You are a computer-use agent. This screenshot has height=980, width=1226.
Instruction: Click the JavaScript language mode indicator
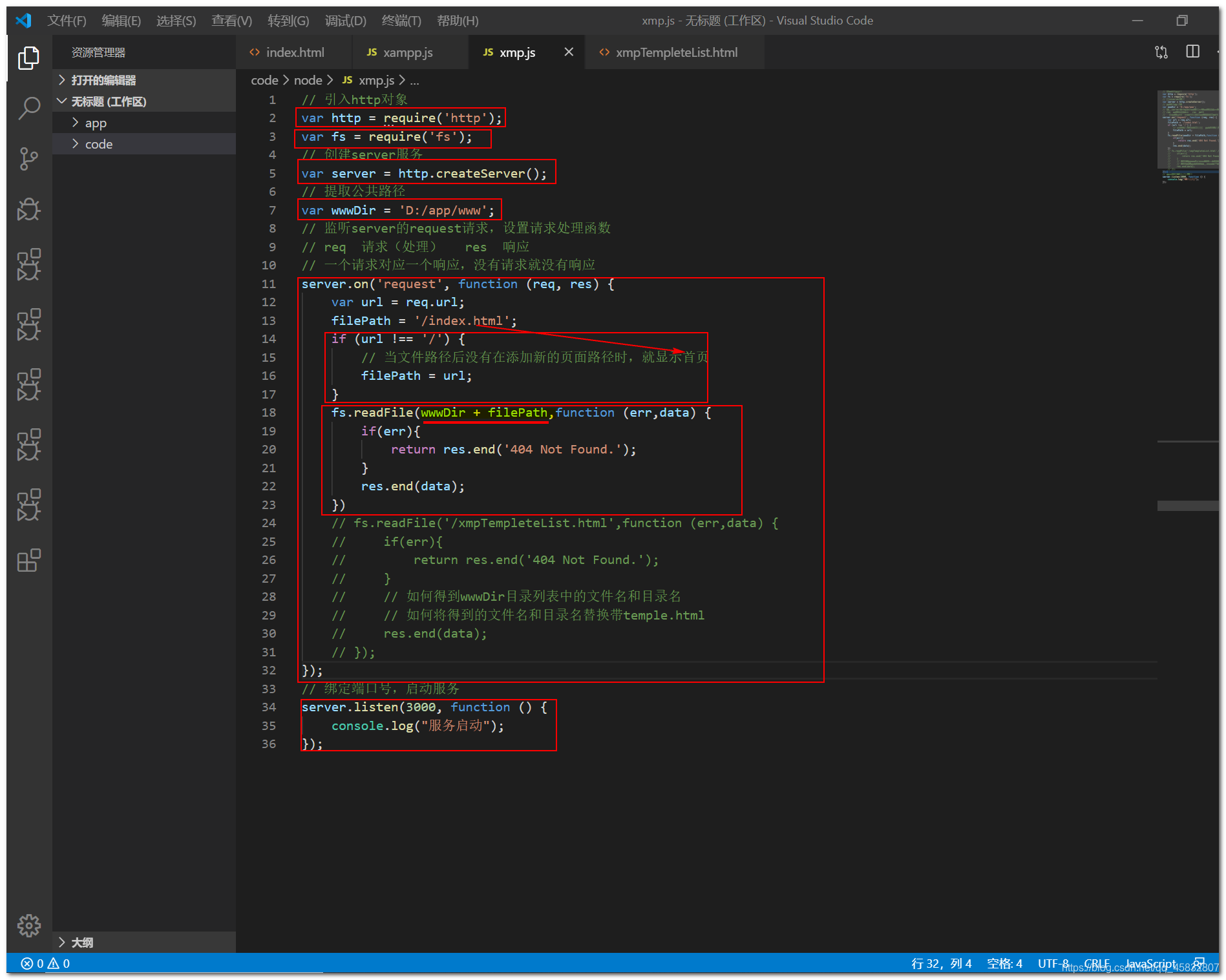[1151, 963]
